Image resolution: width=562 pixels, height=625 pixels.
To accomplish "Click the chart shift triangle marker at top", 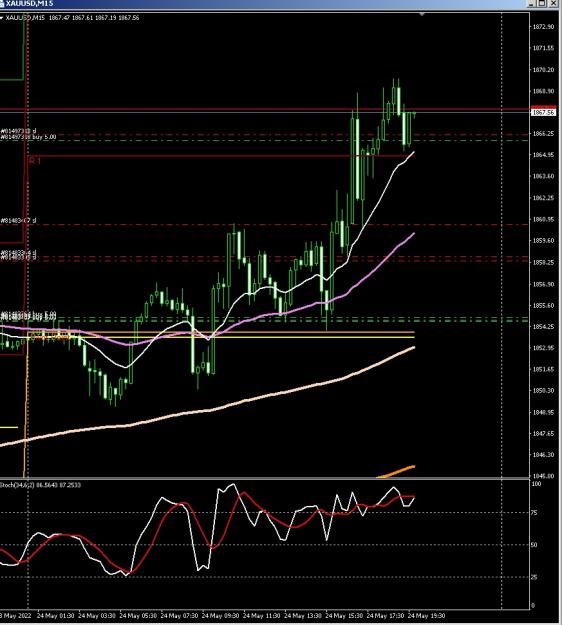I will click(422, 14).
